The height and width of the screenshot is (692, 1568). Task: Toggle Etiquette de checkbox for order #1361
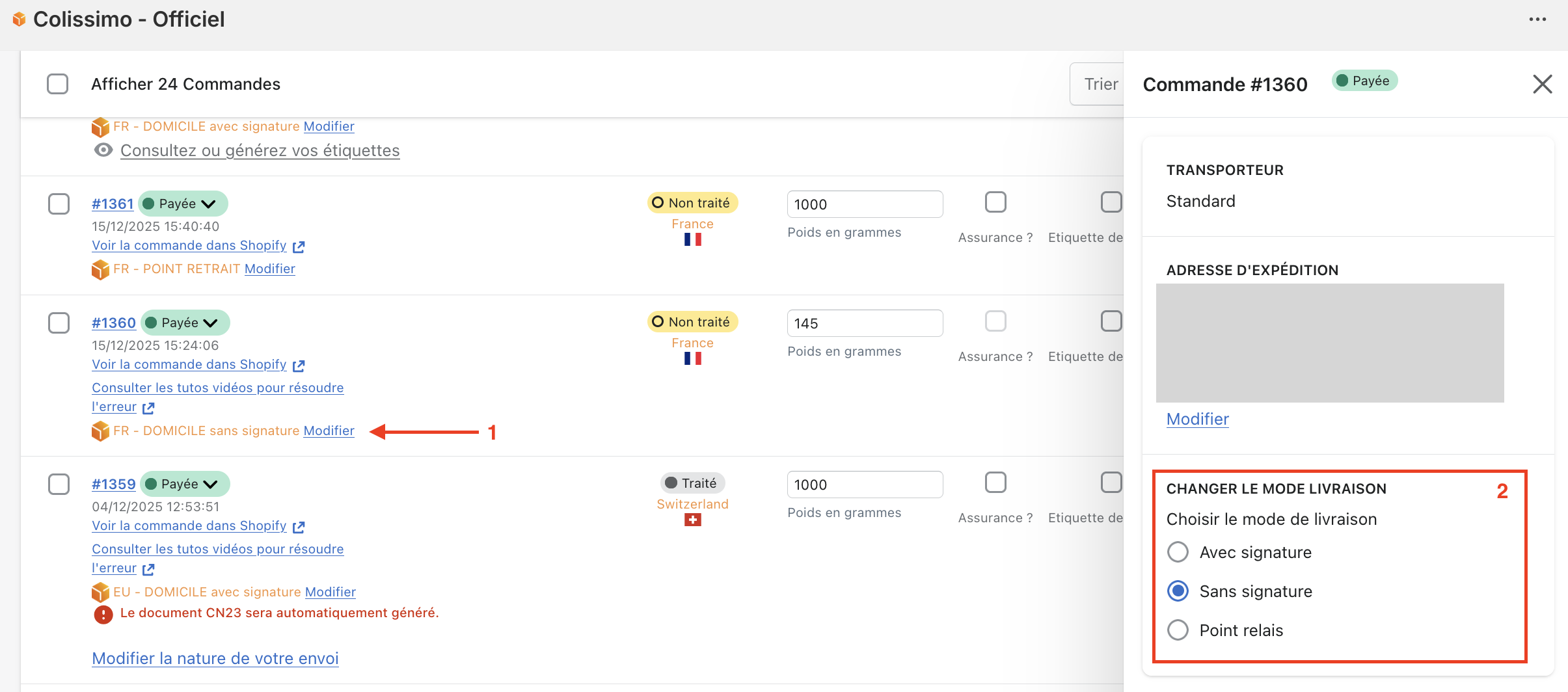pyautogui.click(x=1111, y=202)
